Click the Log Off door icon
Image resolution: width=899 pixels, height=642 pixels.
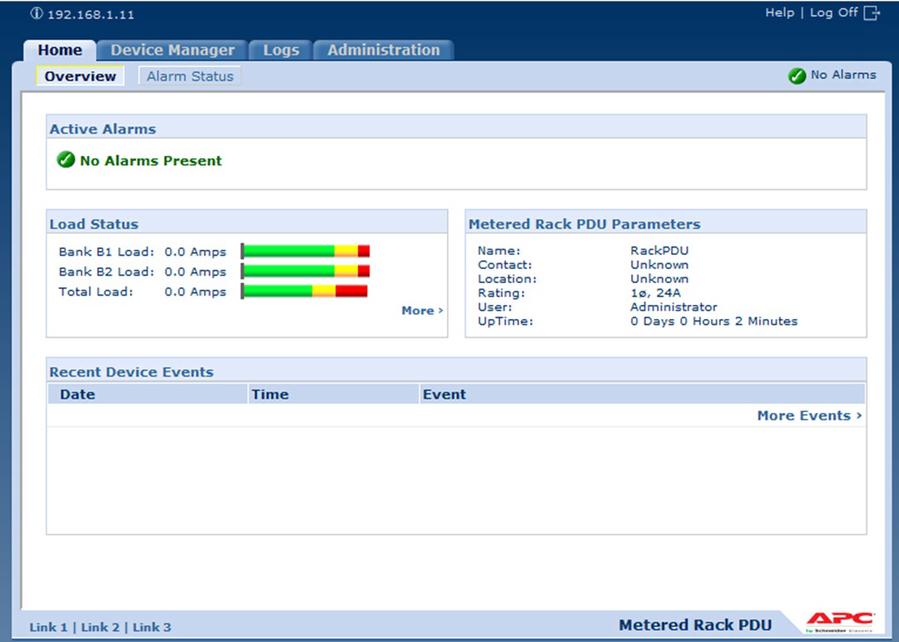point(871,13)
